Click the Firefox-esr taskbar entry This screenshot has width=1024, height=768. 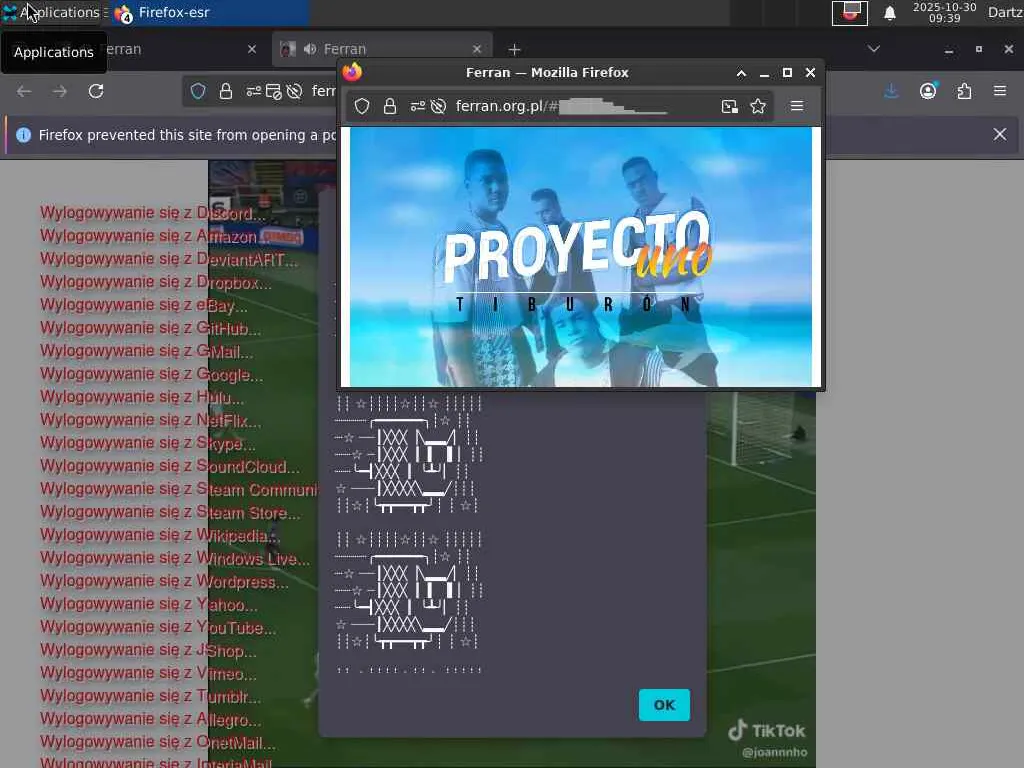pos(209,12)
